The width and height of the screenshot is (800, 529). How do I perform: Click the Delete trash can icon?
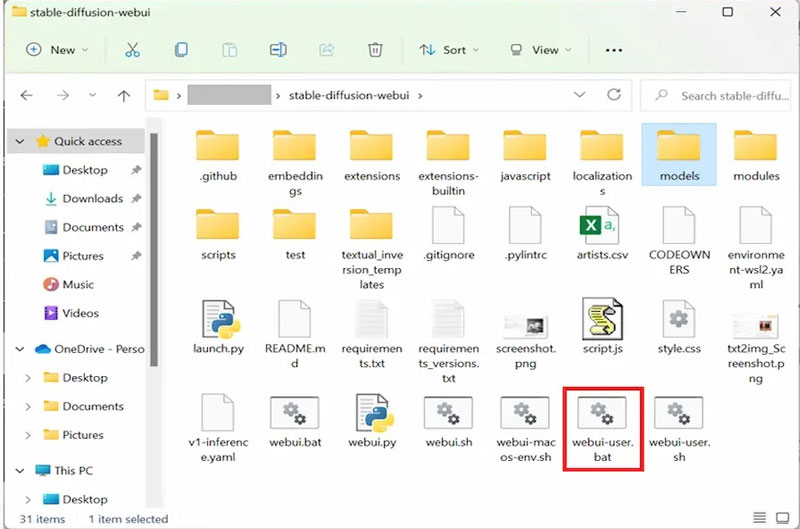point(375,49)
